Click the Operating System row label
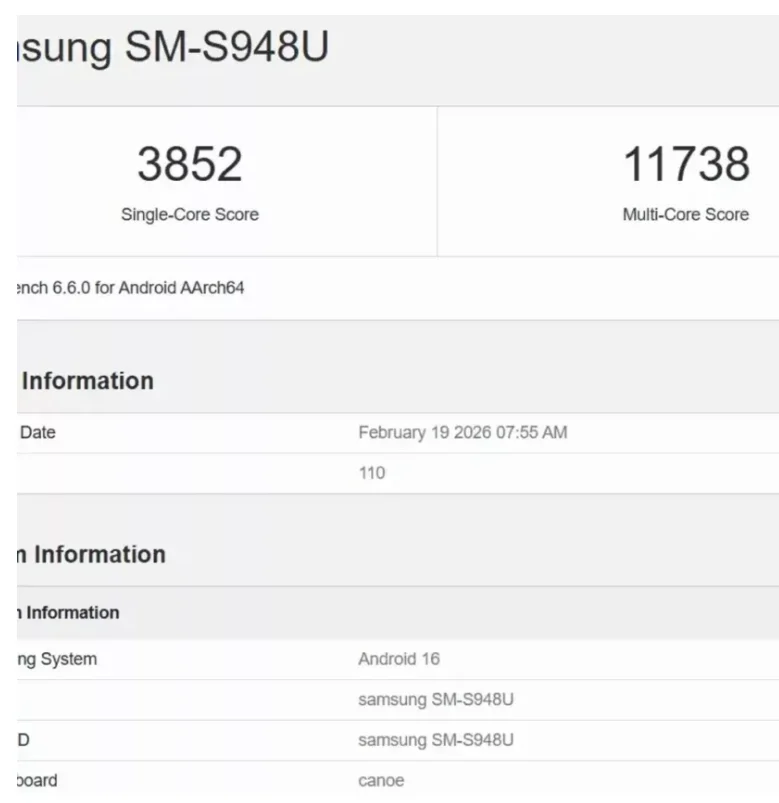This screenshot has width=779, height=803. point(58,659)
